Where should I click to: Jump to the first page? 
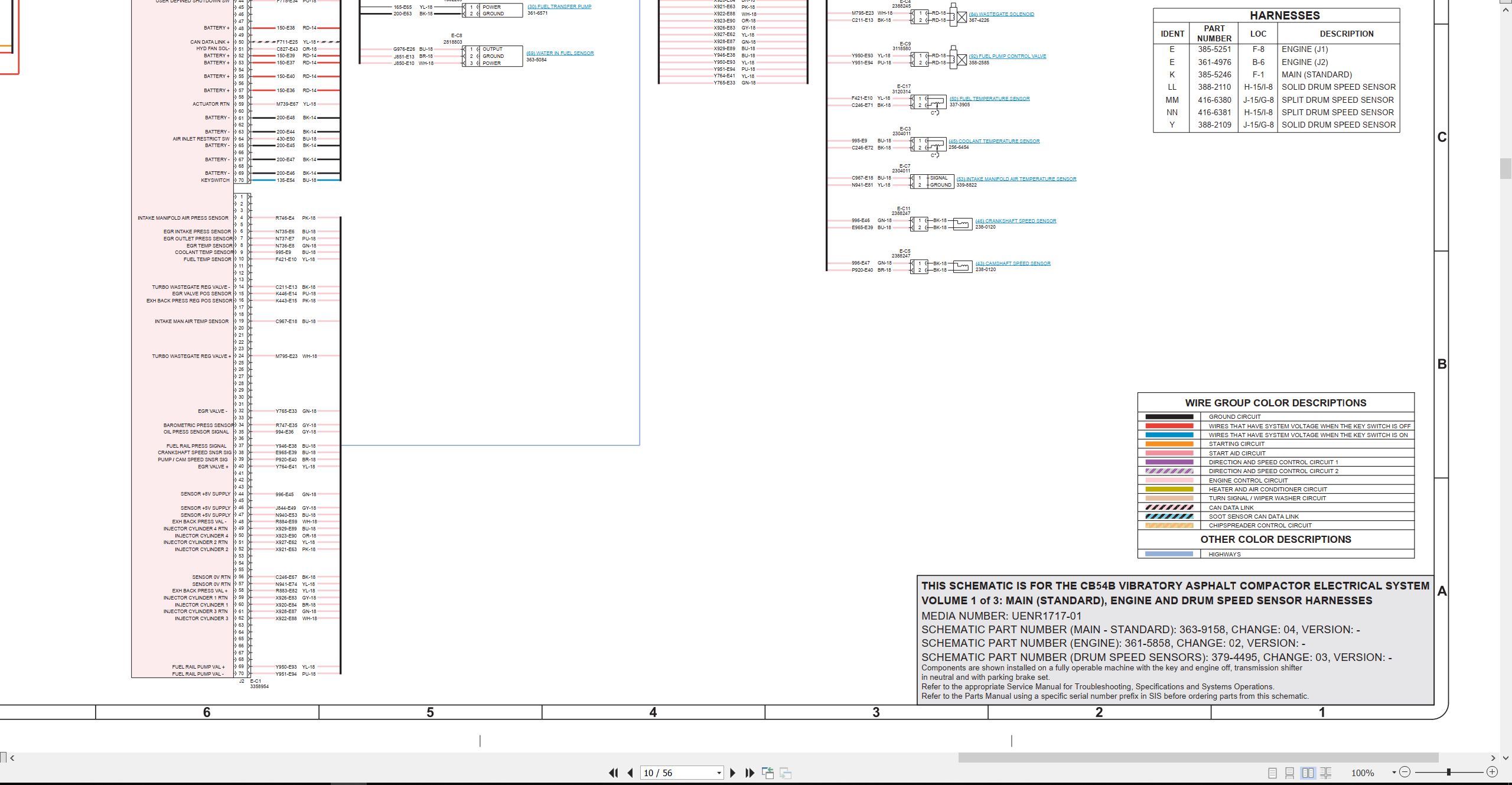(614, 773)
